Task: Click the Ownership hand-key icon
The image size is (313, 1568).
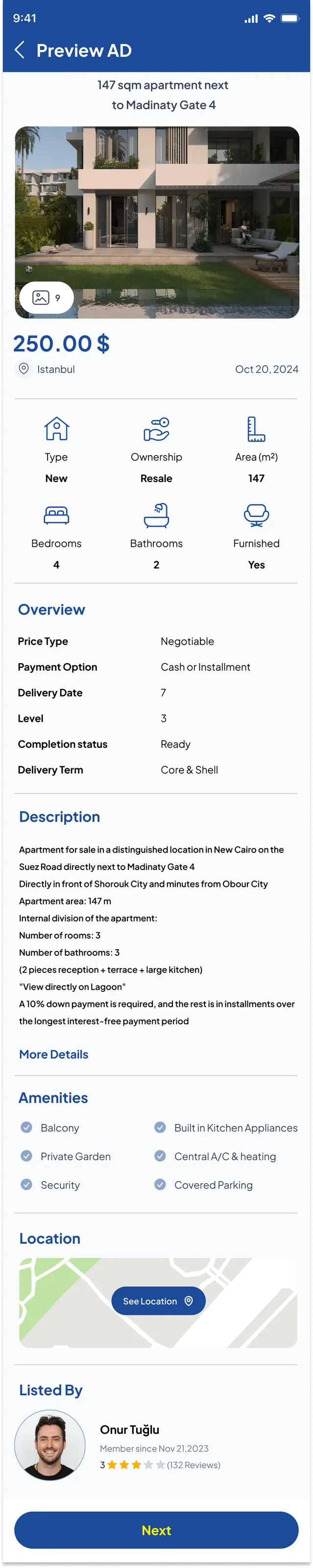Action: [157, 429]
